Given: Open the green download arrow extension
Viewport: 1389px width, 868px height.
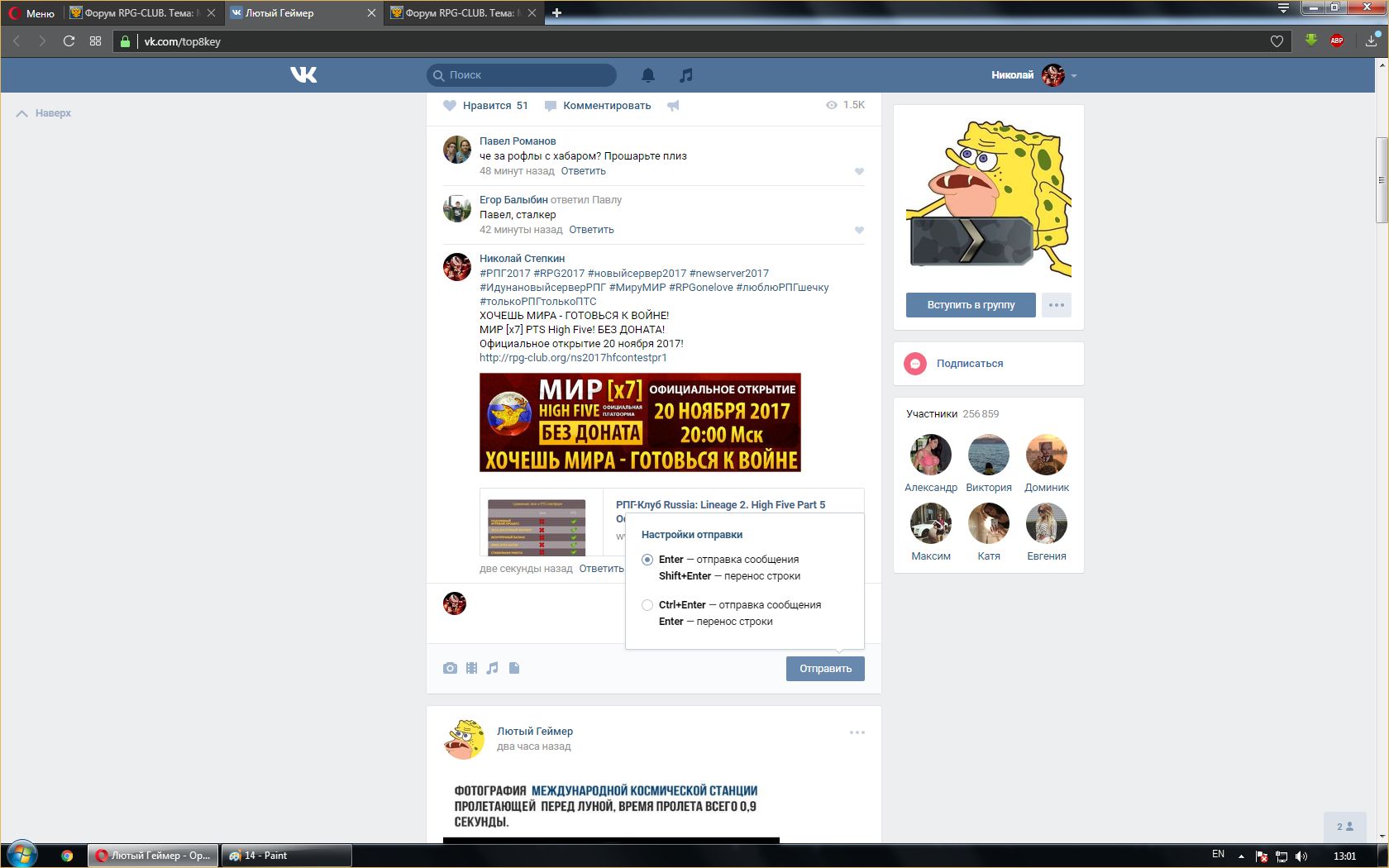Looking at the screenshot, I should [x=1311, y=41].
